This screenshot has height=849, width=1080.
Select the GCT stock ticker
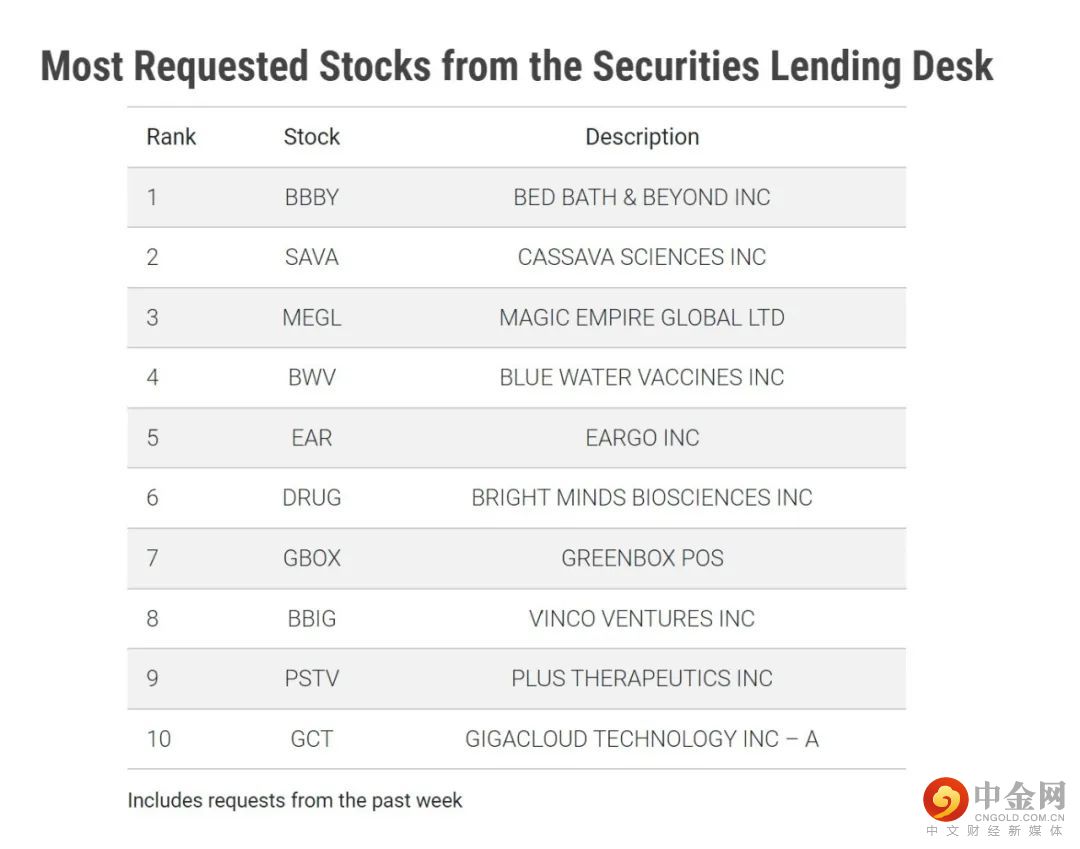click(x=311, y=739)
